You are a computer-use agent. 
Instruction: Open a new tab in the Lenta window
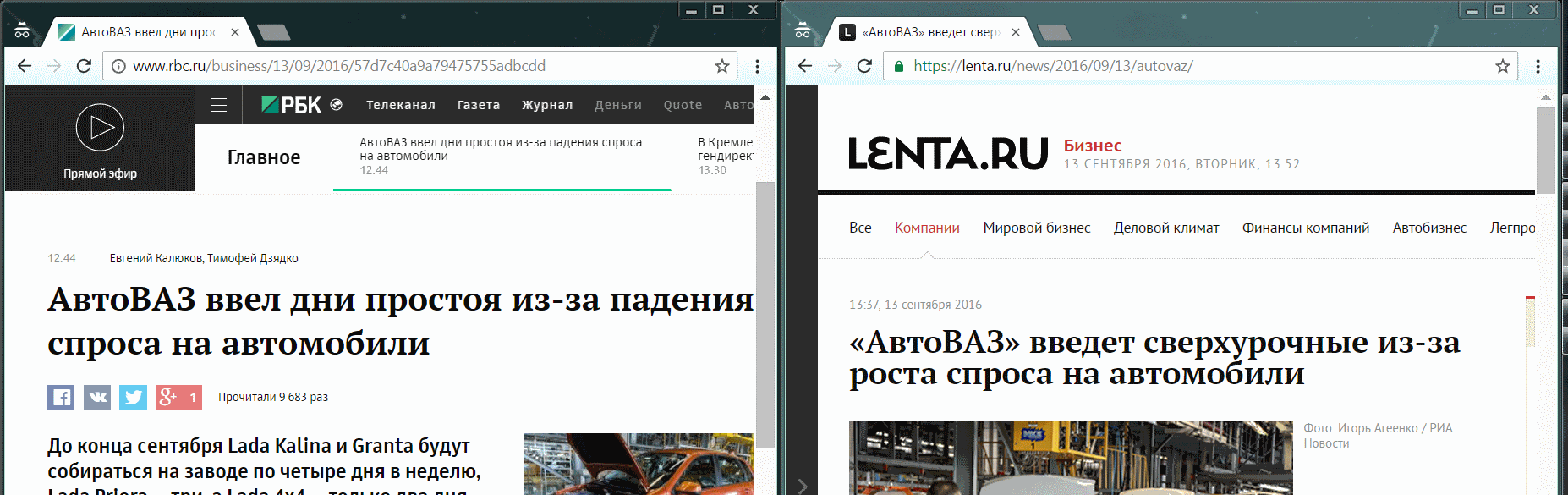pos(1054,32)
